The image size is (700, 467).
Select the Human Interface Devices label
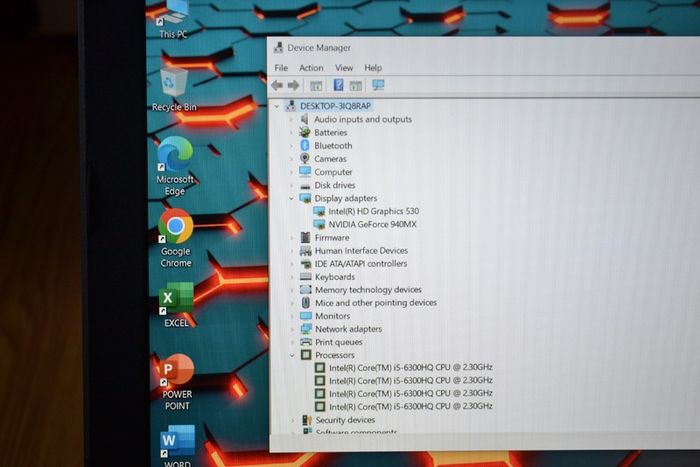coord(361,250)
